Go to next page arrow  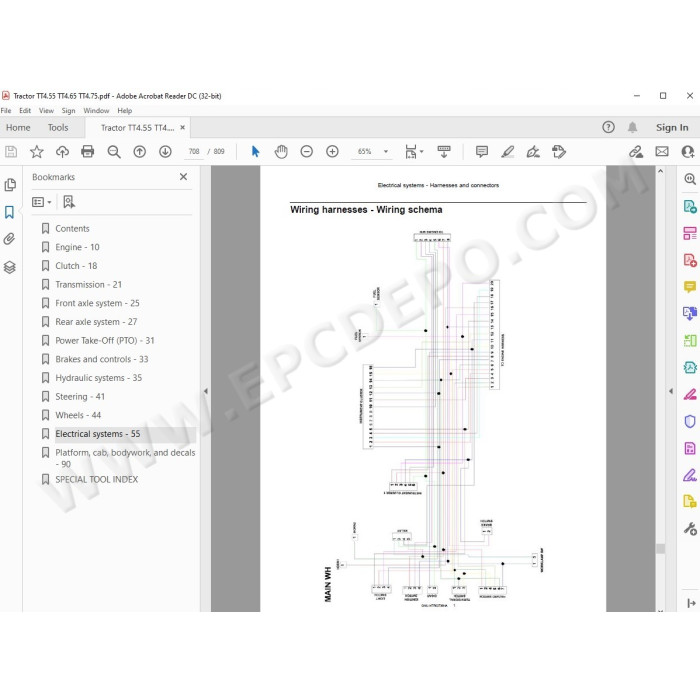165,152
